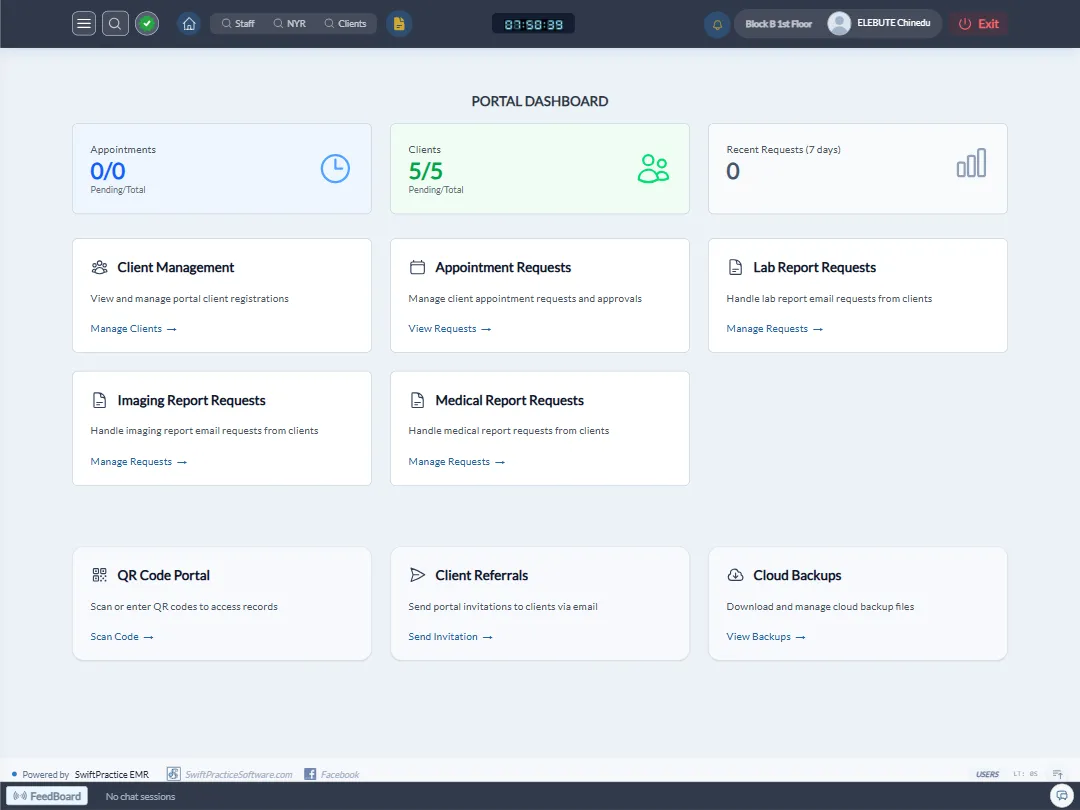The height and width of the screenshot is (810, 1080).
Task: Open the NYR search
Action: (x=289, y=23)
